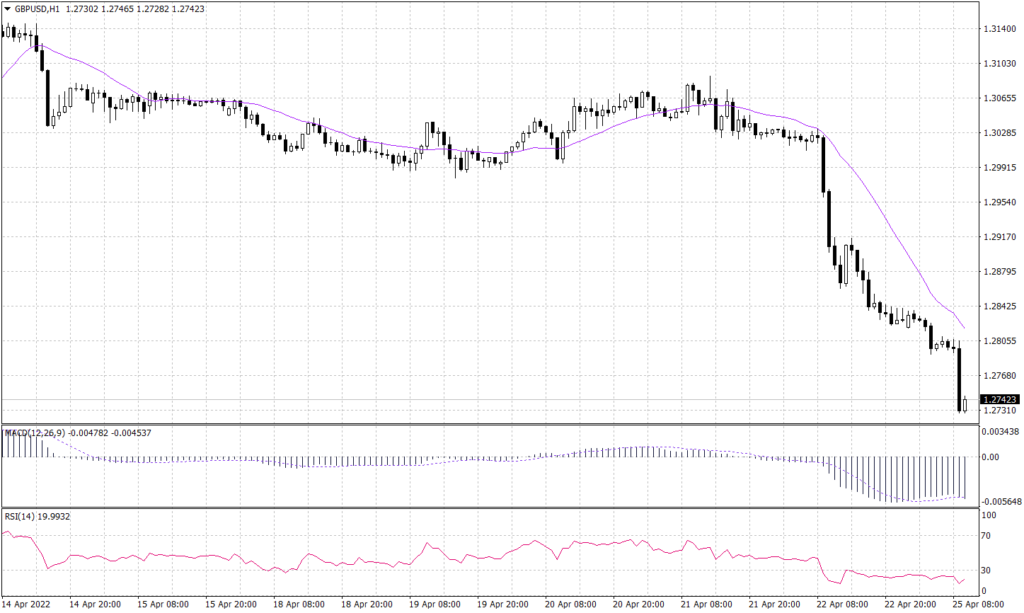Select the 1.27310 price axis value

click(1000, 410)
